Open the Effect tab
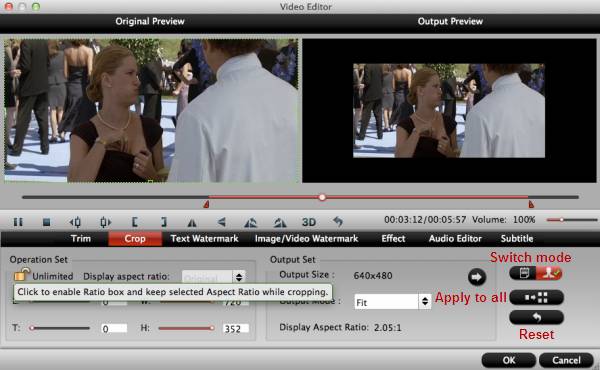 coord(393,238)
